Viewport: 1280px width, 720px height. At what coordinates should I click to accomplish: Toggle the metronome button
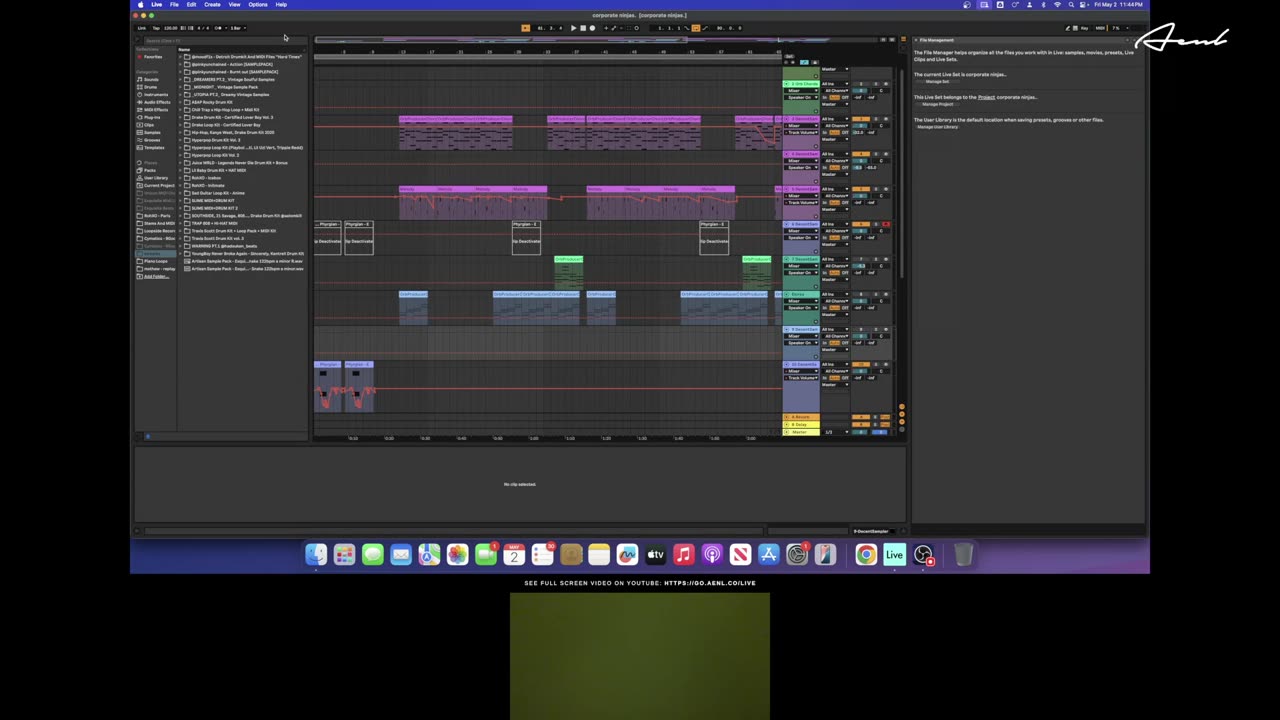(219, 28)
